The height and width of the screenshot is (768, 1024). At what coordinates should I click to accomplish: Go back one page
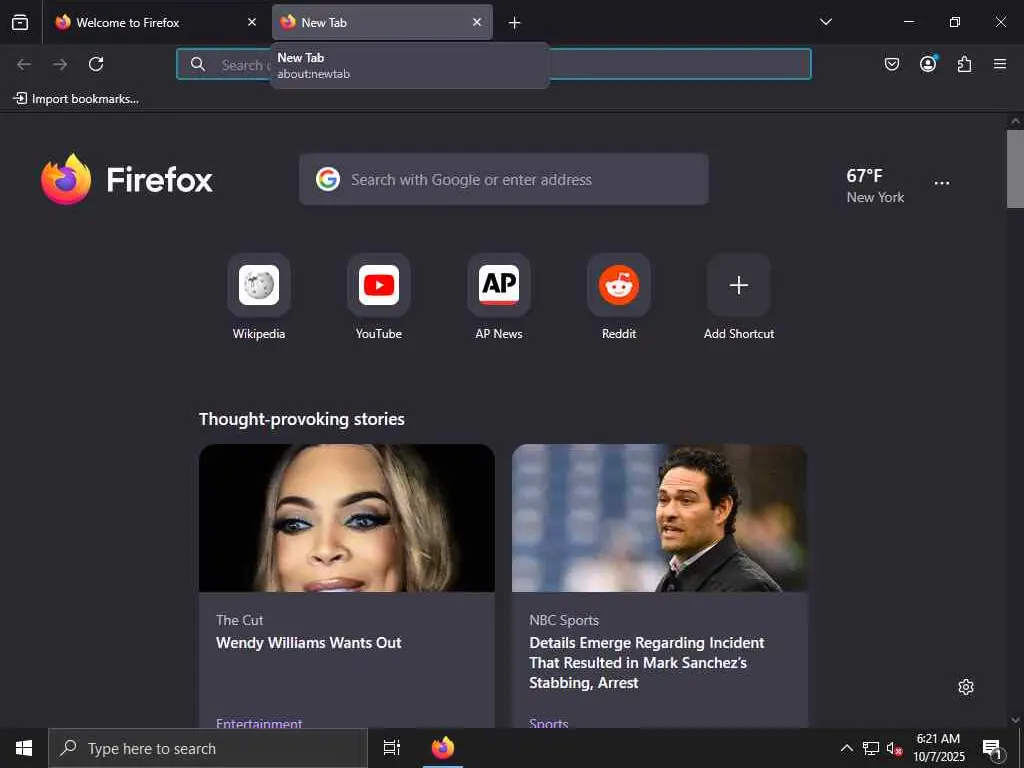pyautogui.click(x=24, y=64)
